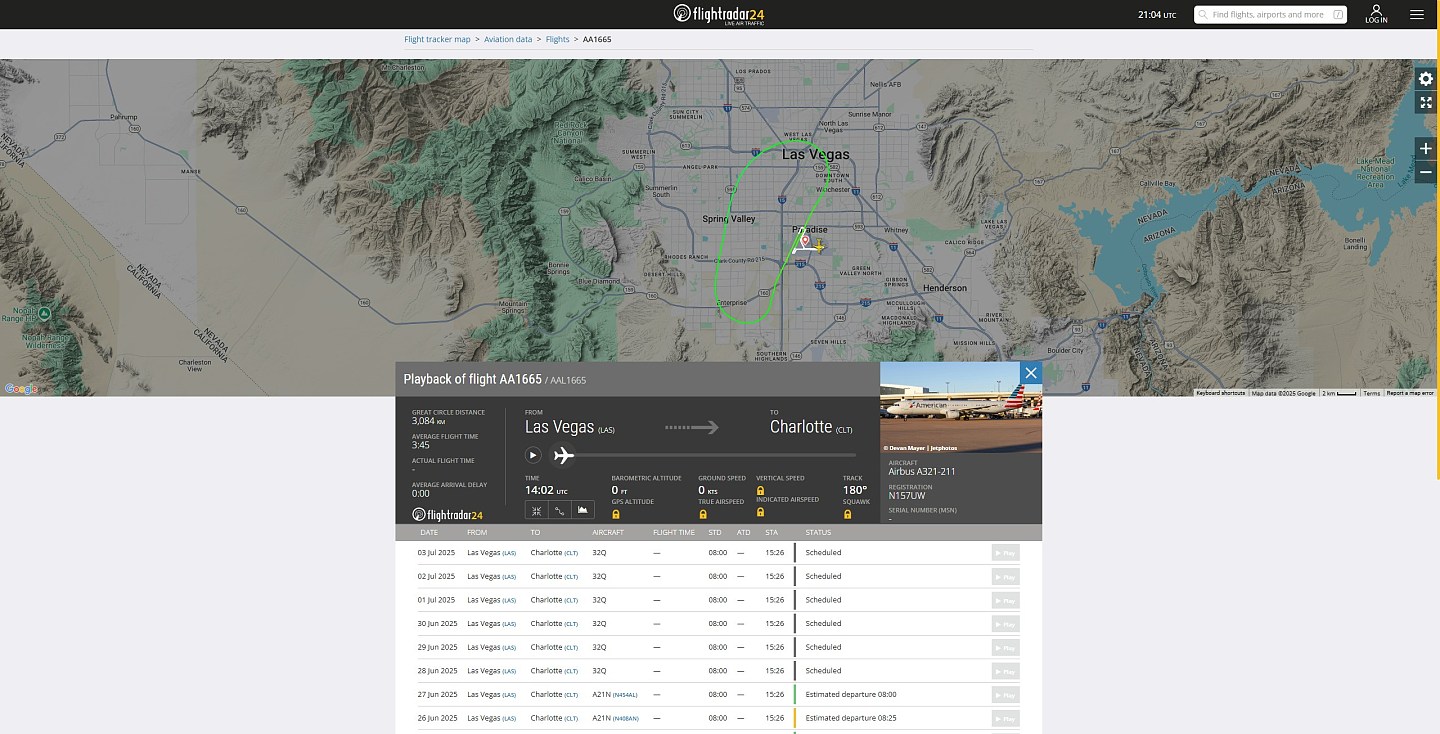Click the 'Devan Mayer | Jetphotos' photo credit
The image size is (1440, 734).
tap(921, 448)
